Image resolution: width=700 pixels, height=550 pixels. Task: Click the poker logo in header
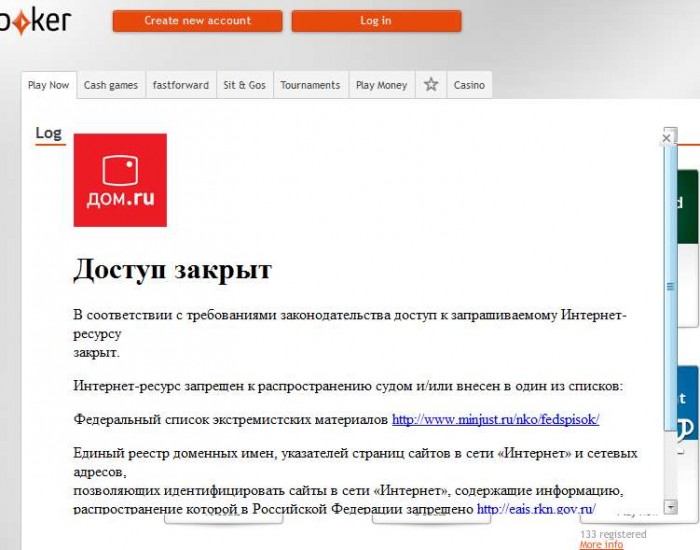pyautogui.click(x=36, y=20)
